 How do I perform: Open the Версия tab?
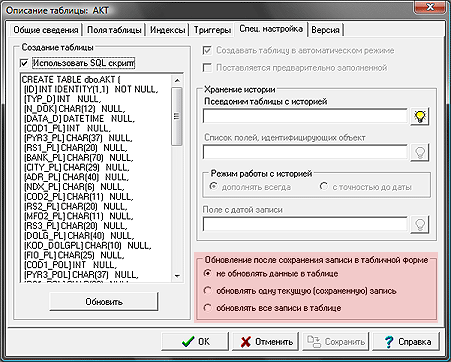(326, 30)
